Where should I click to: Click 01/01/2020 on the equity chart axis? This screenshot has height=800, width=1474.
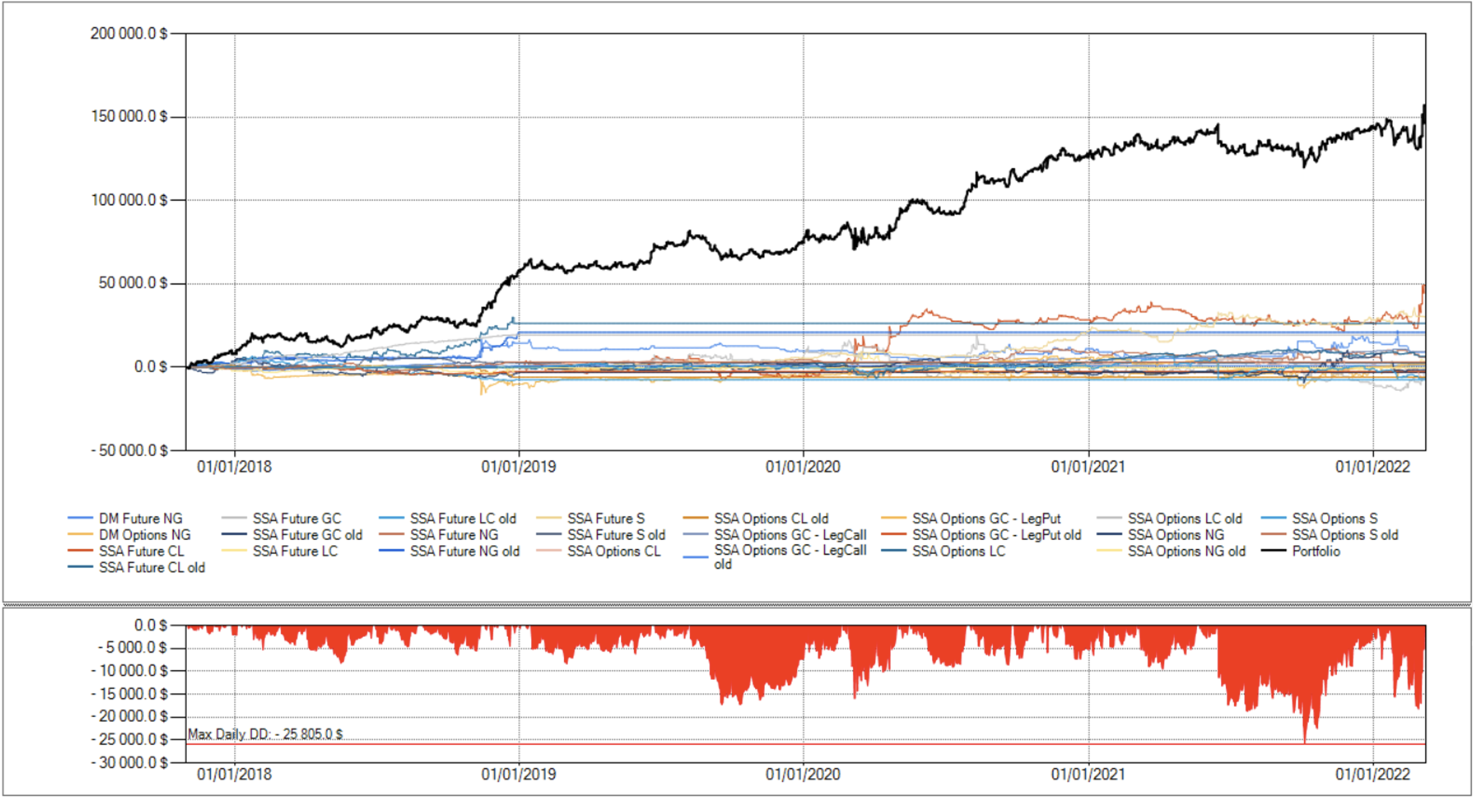click(x=804, y=465)
